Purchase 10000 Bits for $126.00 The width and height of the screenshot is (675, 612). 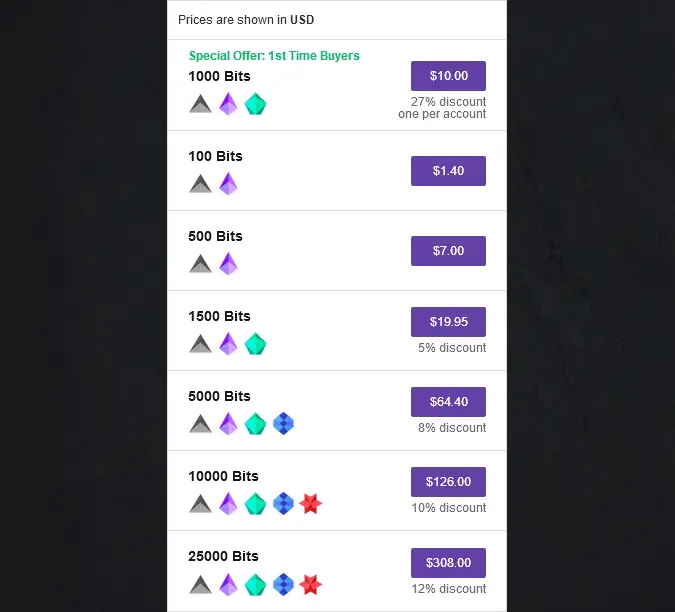click(448, 482)
